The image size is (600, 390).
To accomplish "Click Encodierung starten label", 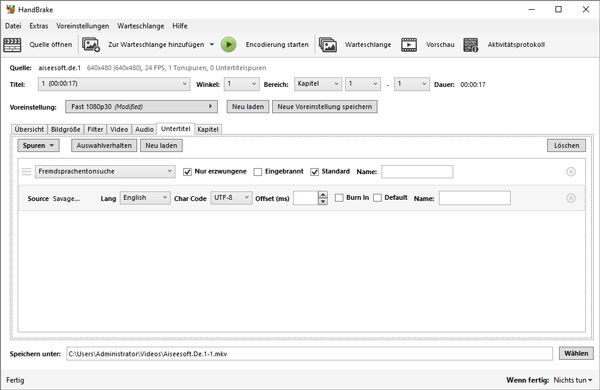I will click(277, 45).
